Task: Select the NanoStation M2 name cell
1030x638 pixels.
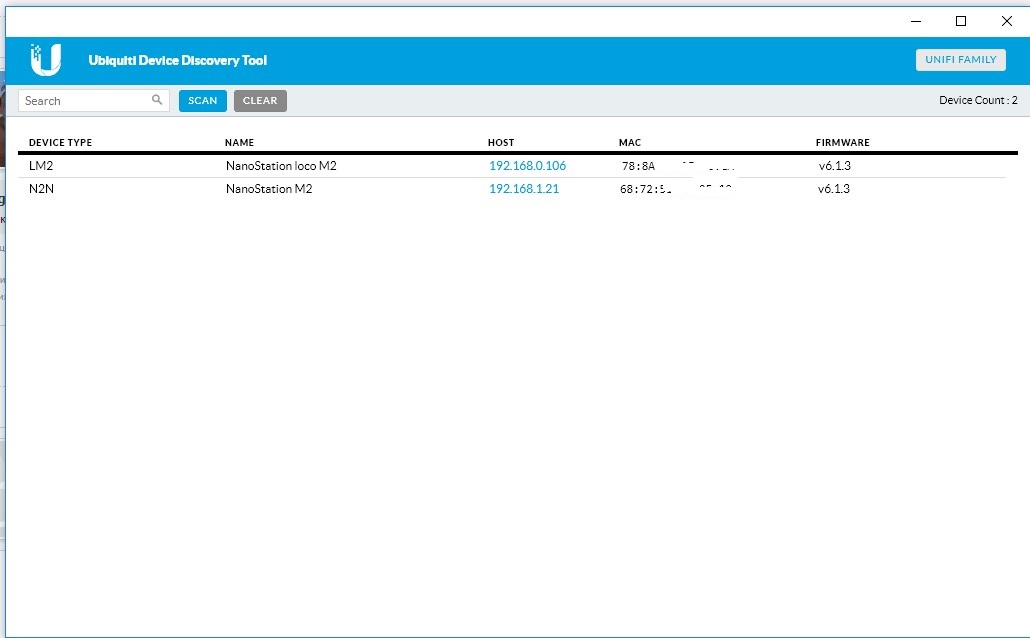Action: click(269, 189)
